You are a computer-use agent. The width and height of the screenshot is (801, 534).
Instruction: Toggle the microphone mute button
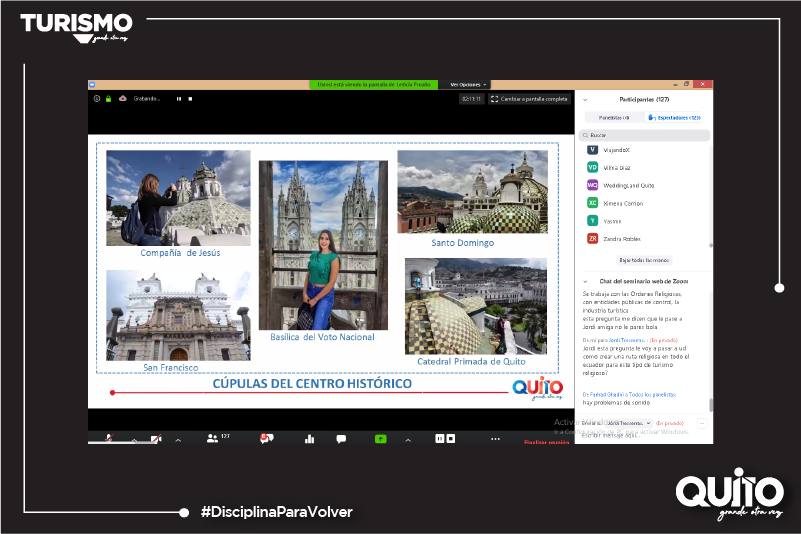click(108, 438)
